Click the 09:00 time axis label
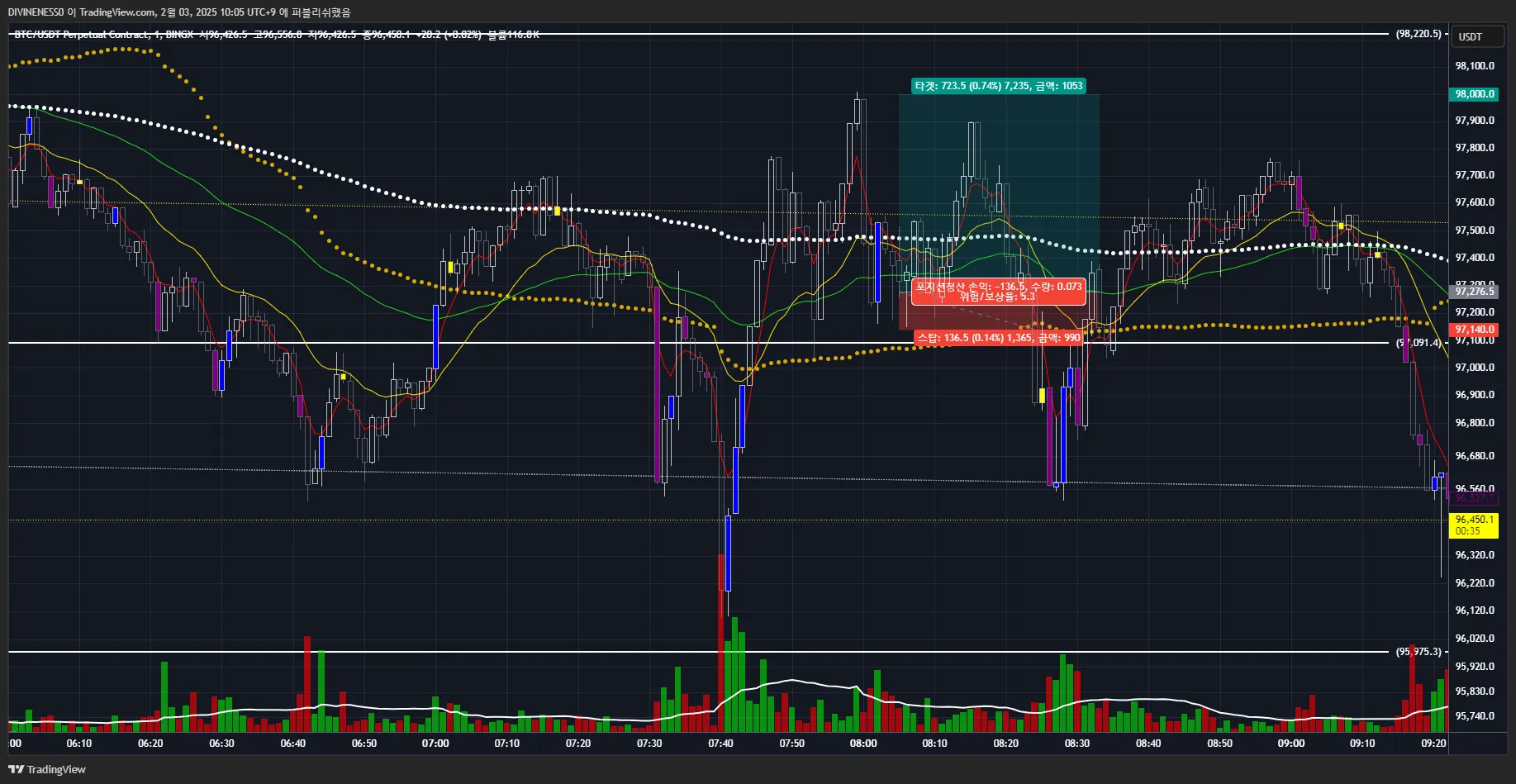Image resolution: width=1516 pixels, height=784 pixels. [1291, 744]
